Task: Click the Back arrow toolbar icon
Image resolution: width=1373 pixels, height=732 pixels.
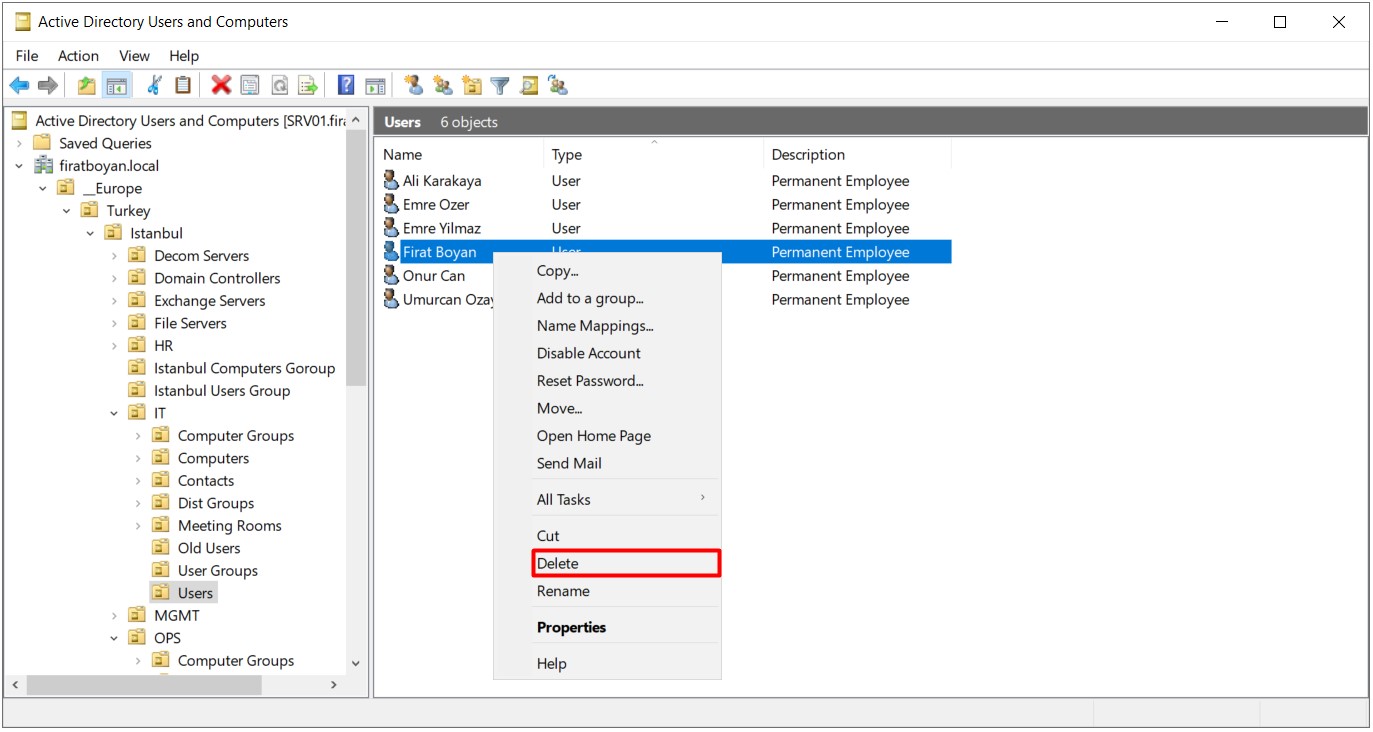Action: point(19,86)
